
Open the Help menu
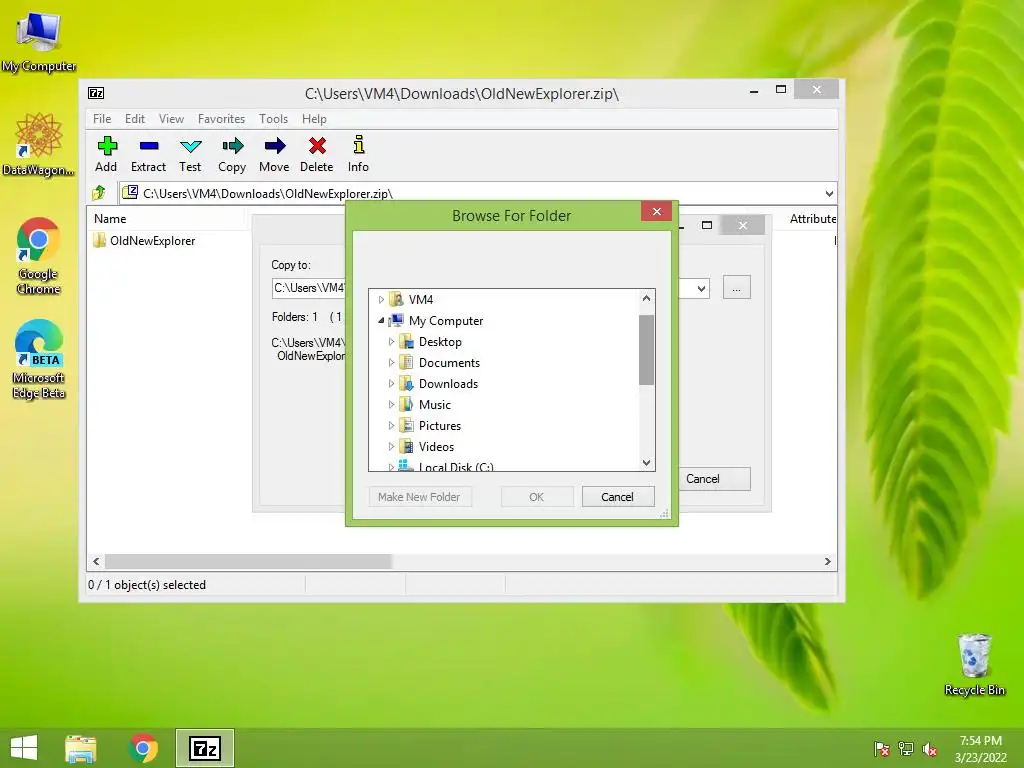pos(314,119)
